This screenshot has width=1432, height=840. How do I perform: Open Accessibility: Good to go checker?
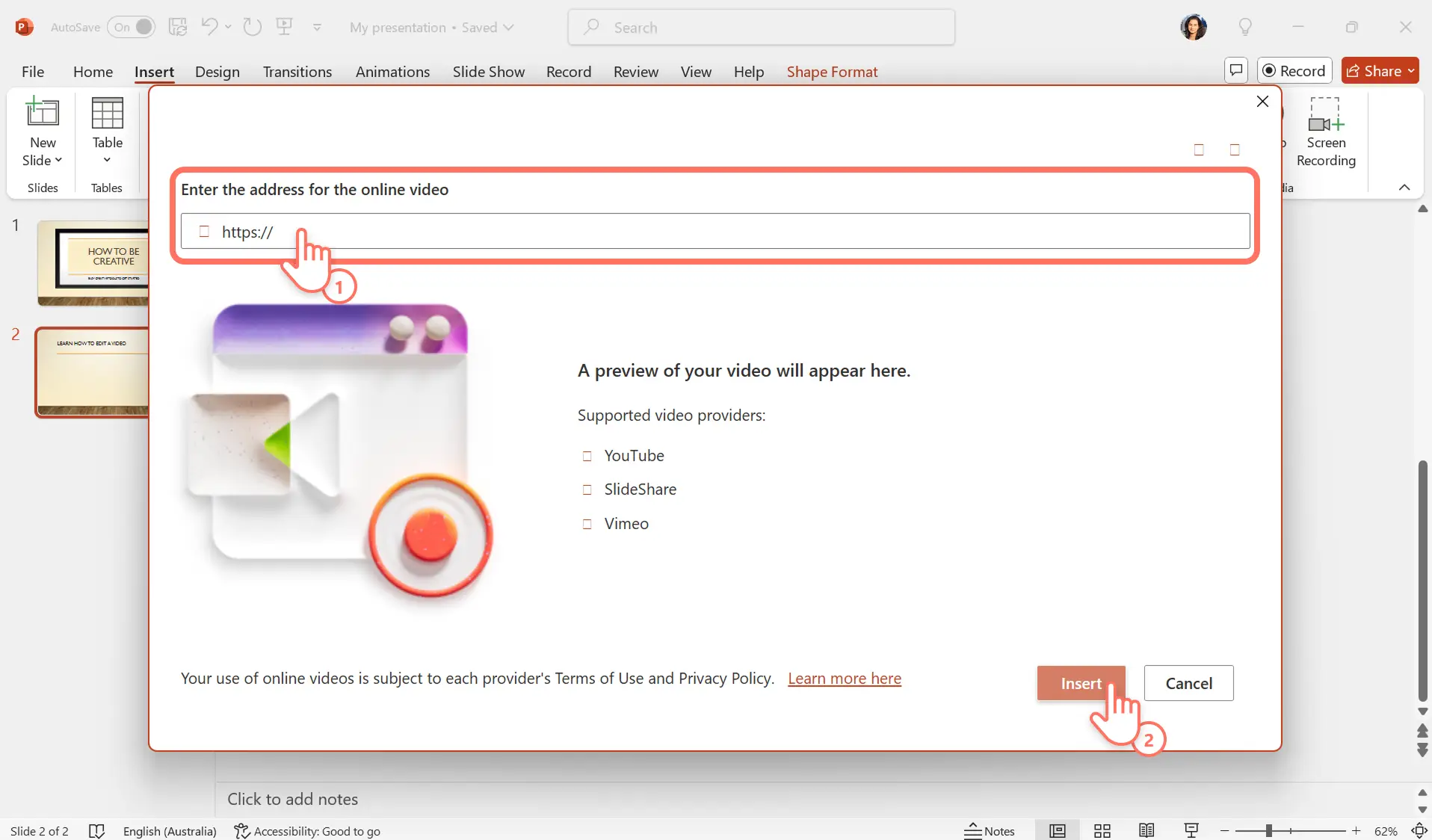tap(307, 831)
